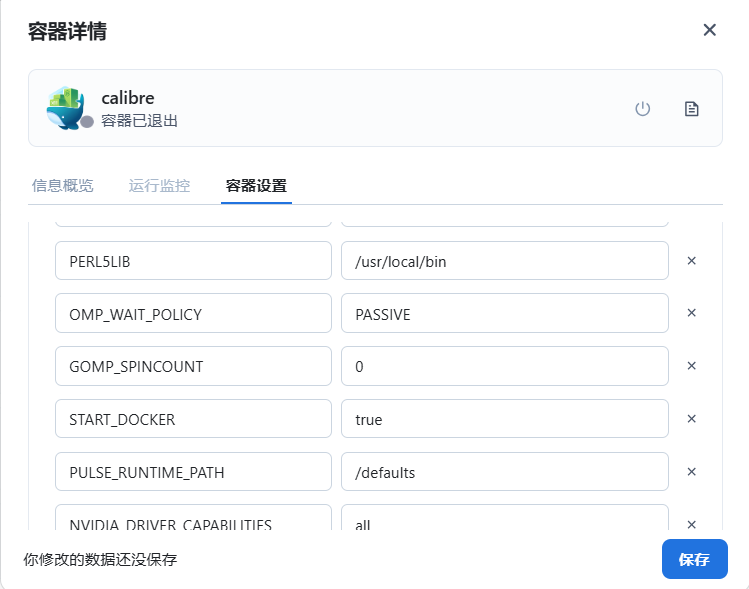Switch to the 信息概览 tab
This screenshot has width=749, height=589.
click(x=63, y=185)
